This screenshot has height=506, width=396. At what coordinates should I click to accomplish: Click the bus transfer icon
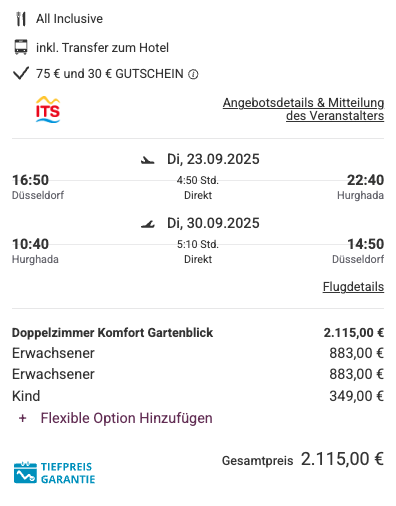[x=21, y=47]
